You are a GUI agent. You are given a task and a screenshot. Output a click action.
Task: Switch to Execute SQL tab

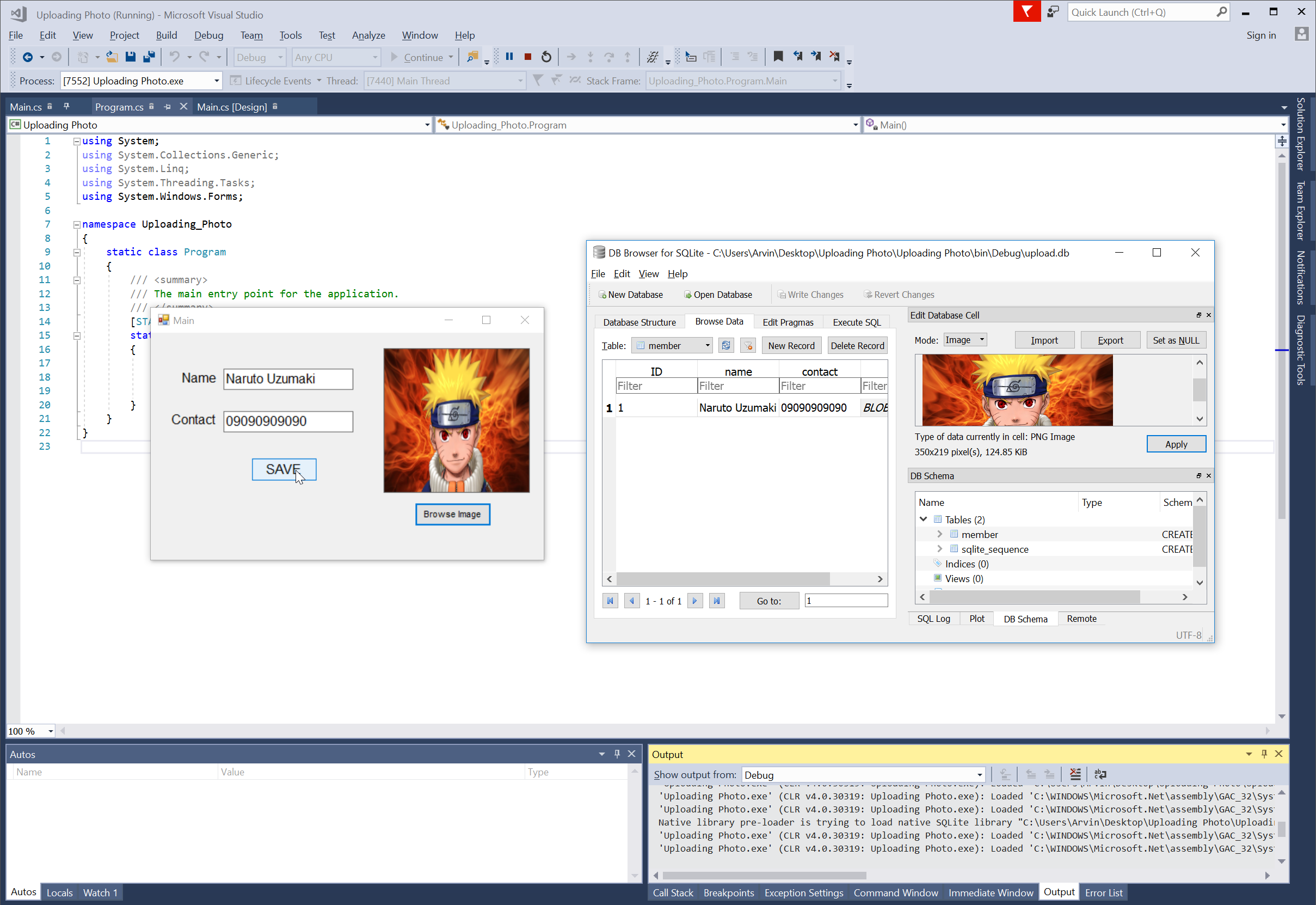(x=856, y=322)
